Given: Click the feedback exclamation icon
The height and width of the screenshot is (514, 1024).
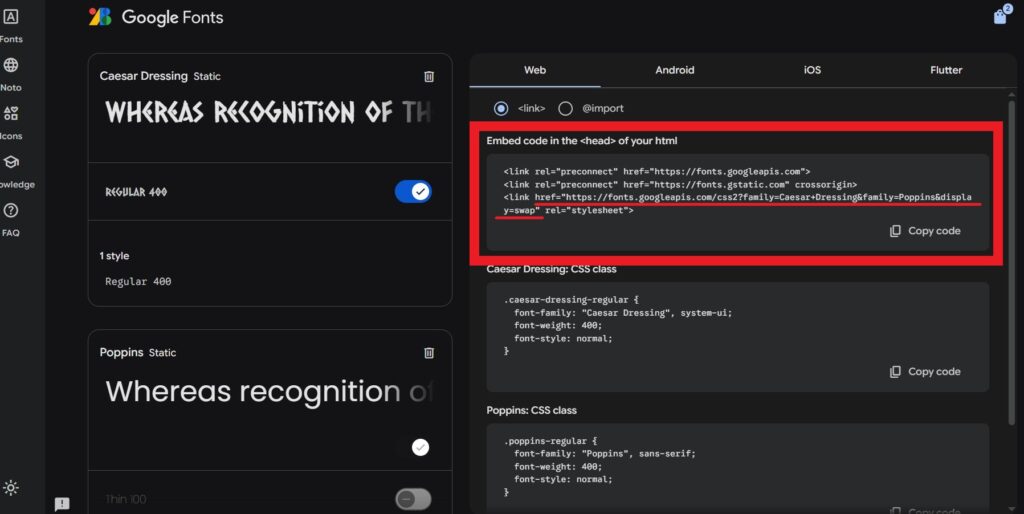Looking at the screenshot, I should [62, 504].
